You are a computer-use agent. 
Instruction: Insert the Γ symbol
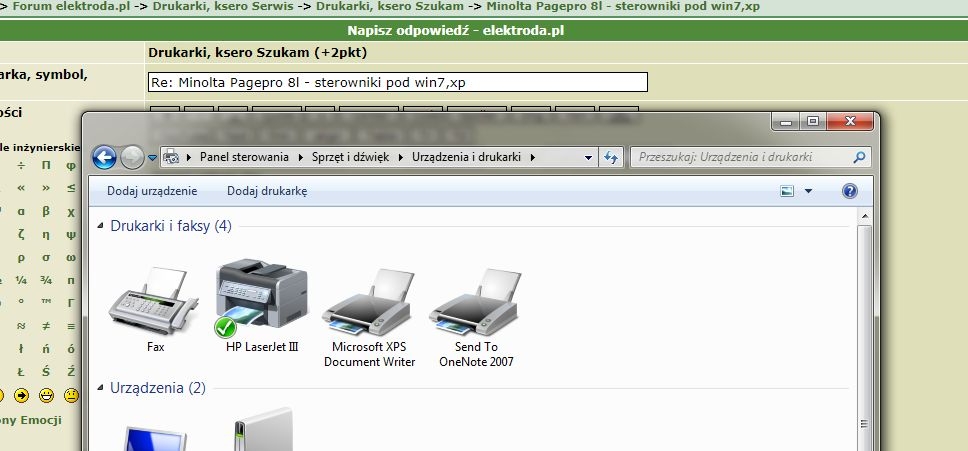(71, 303)
